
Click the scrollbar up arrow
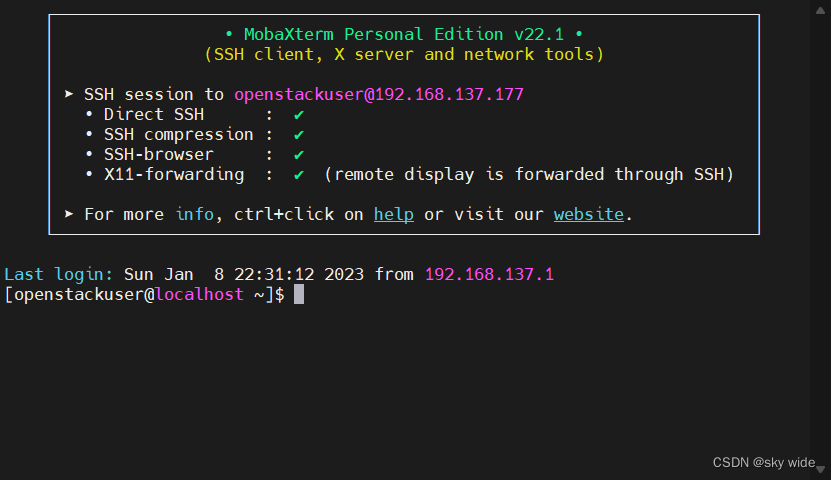(x=820, y=10)
